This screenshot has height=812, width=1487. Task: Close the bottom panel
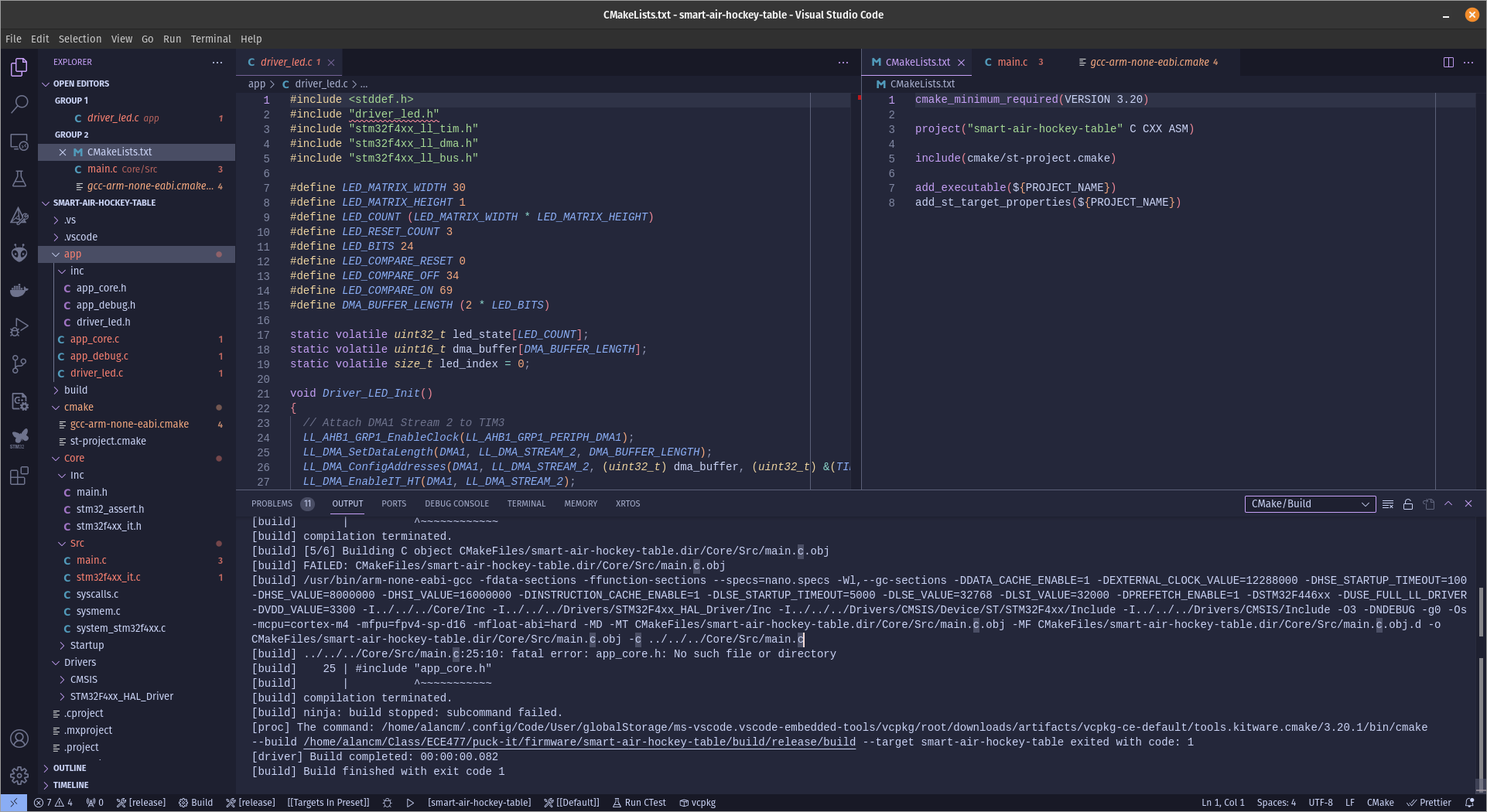point(1468,504)
